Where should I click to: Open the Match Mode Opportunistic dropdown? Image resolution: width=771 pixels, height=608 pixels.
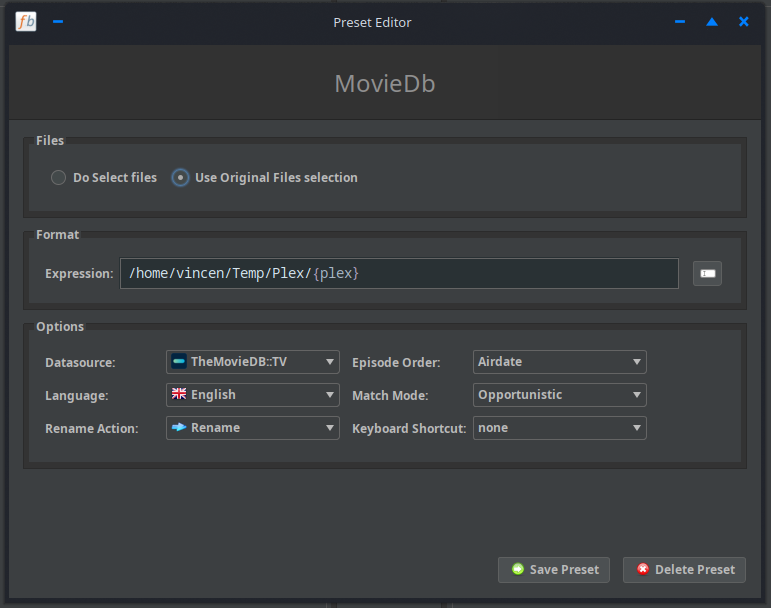coord(560,395)
